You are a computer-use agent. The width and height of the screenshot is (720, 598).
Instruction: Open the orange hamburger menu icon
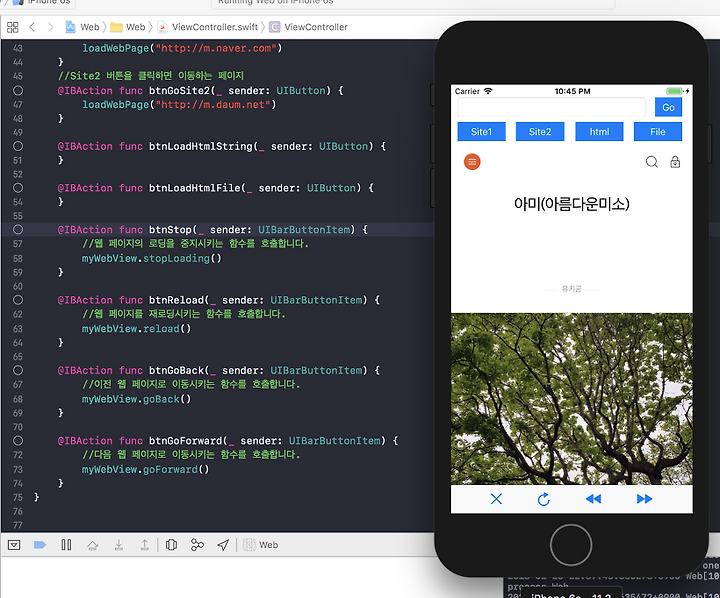pyautogui.click(x=472, y=162)
